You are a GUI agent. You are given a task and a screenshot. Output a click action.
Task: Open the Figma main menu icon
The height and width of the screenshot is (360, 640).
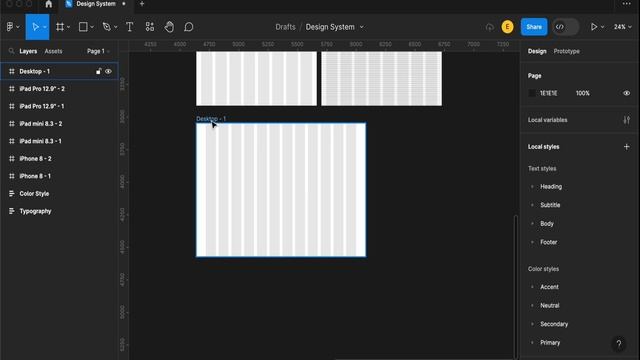tap(10, 27)
